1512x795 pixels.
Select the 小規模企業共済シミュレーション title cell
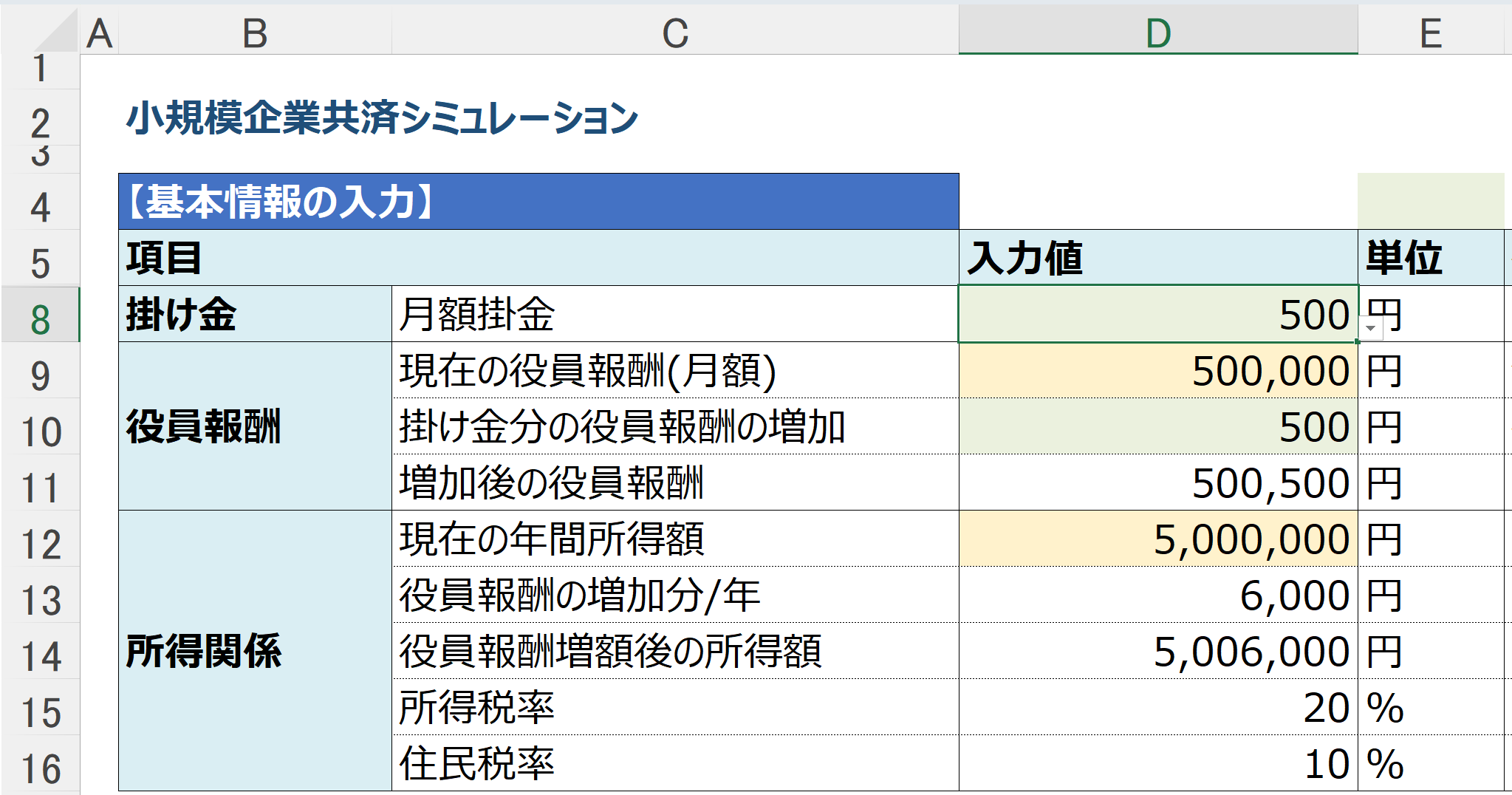coord(382,118)
